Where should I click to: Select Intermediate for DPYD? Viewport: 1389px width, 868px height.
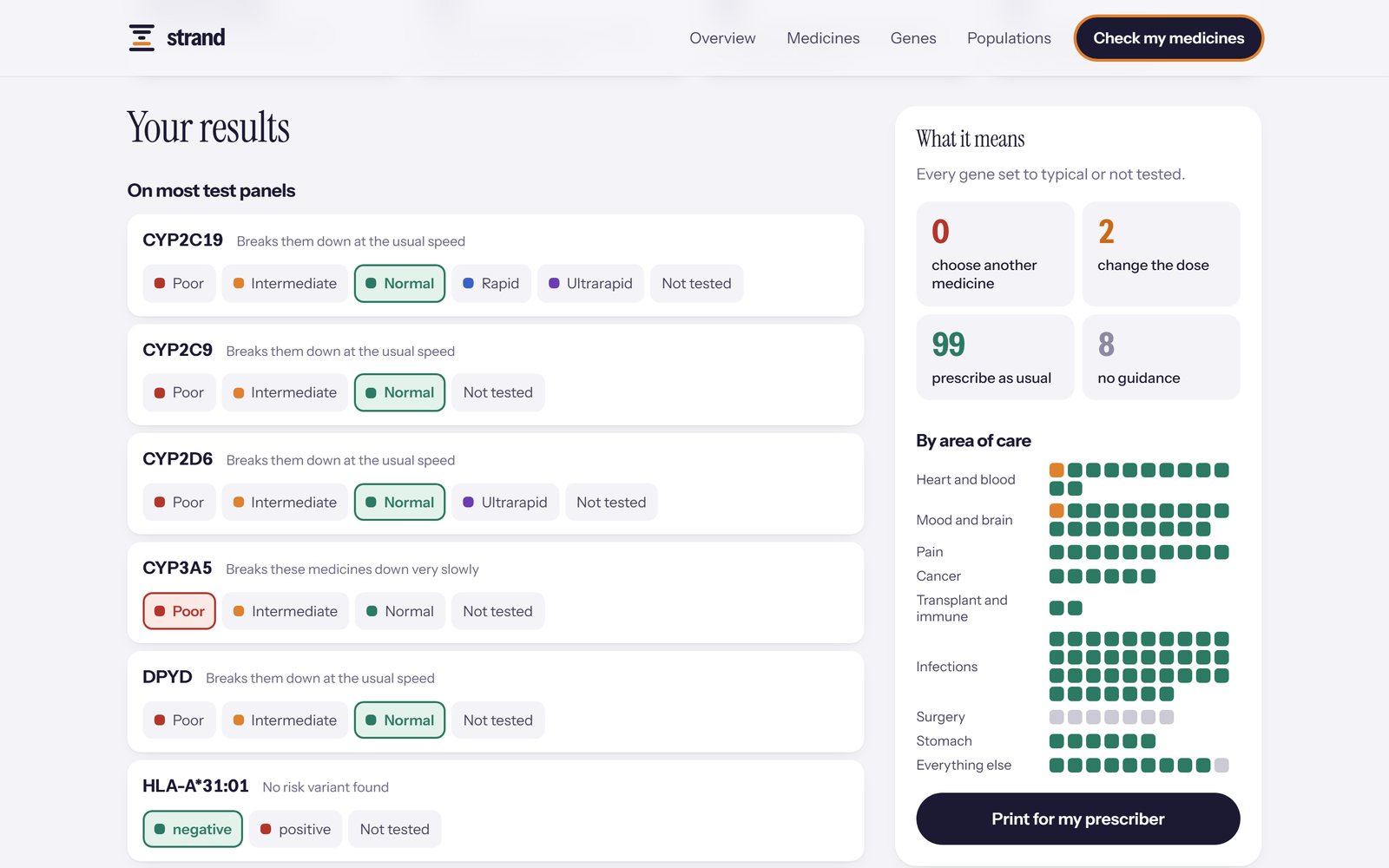pos(285,720)
